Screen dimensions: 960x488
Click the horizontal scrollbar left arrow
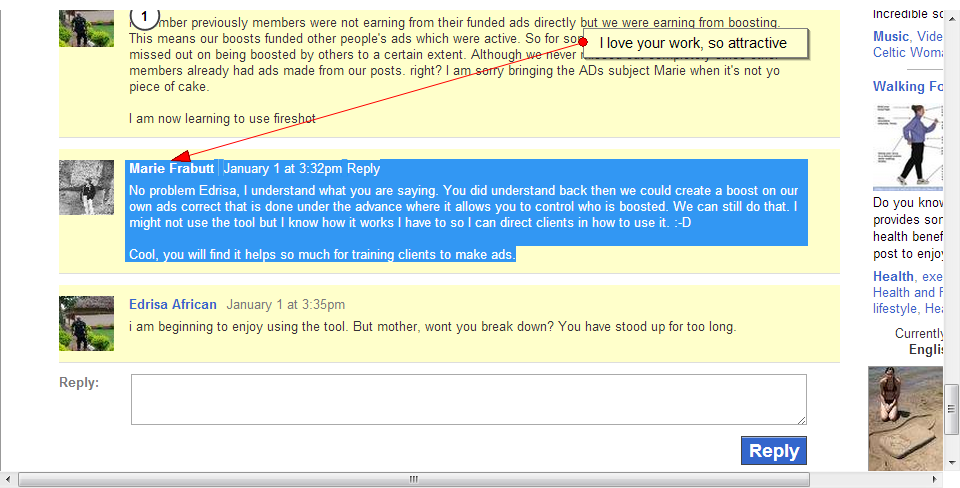click(9, 480)
